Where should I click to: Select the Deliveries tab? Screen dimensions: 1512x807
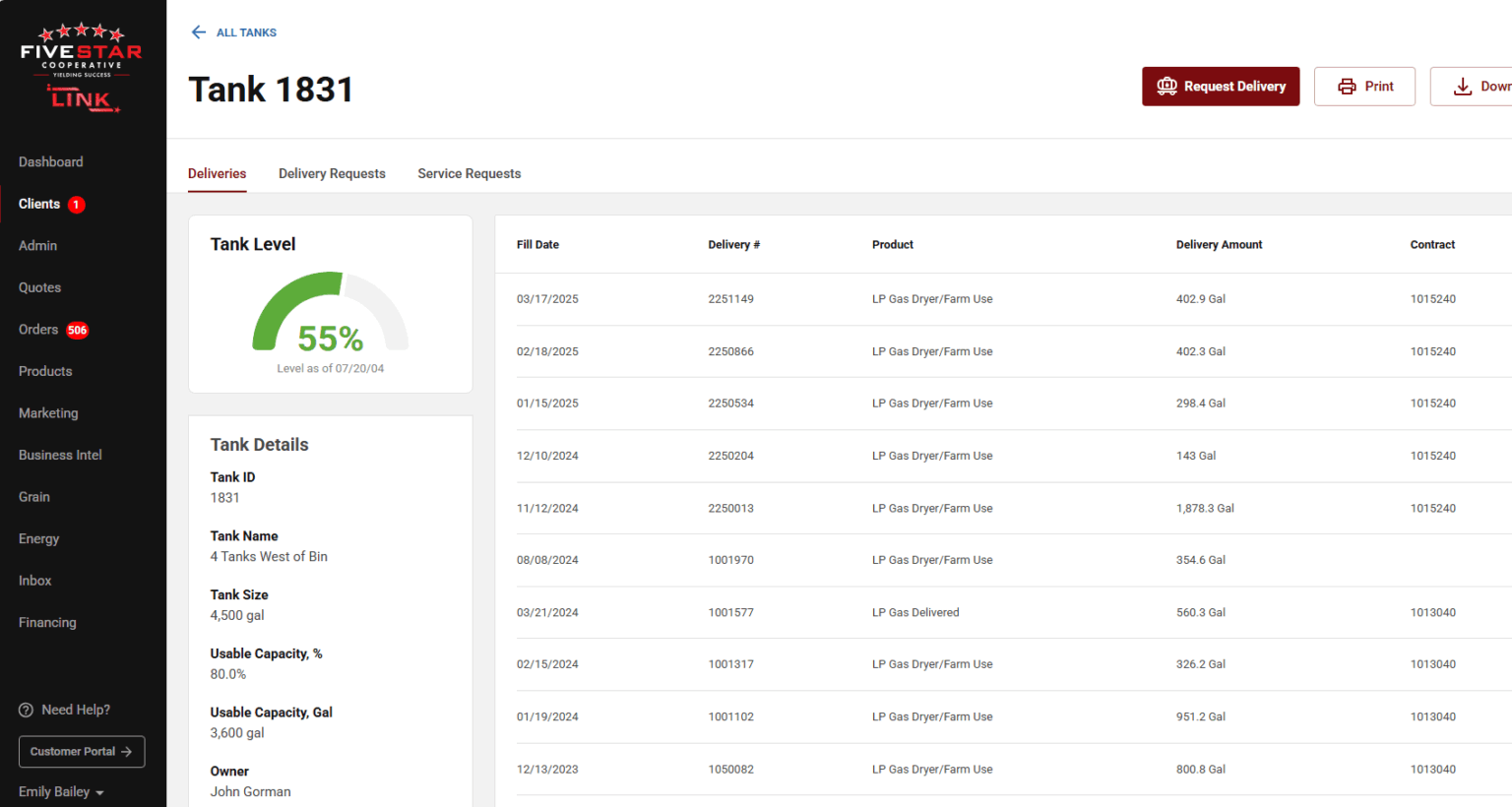217,174
